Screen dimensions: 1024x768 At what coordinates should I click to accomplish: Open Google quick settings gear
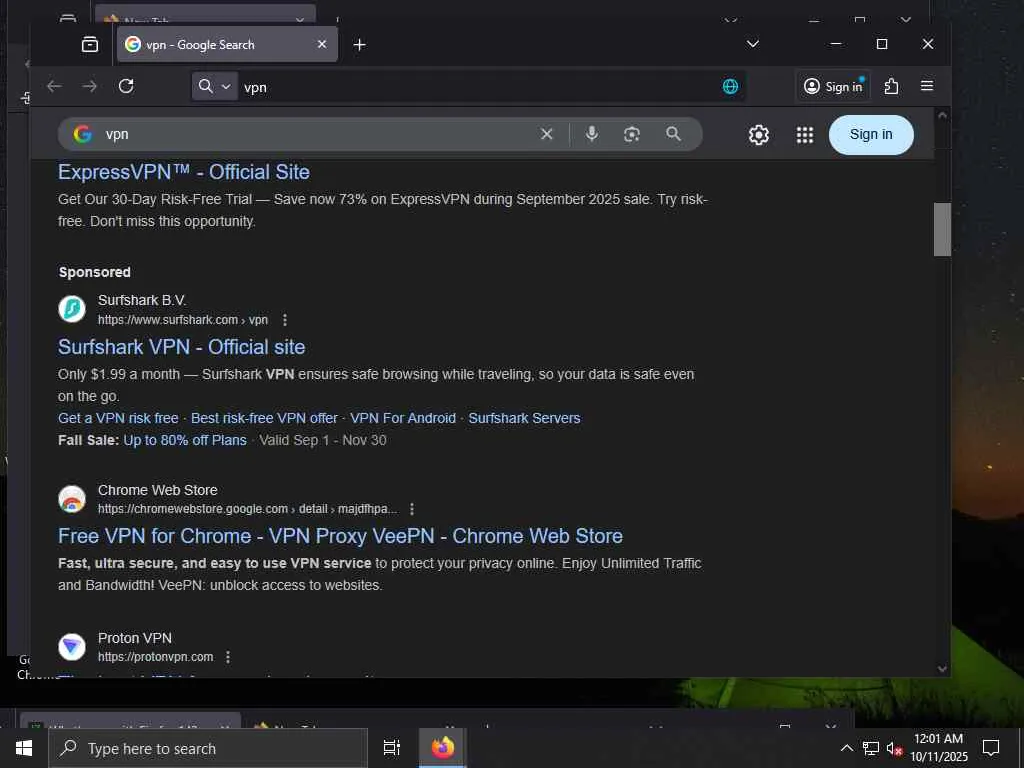758,135
